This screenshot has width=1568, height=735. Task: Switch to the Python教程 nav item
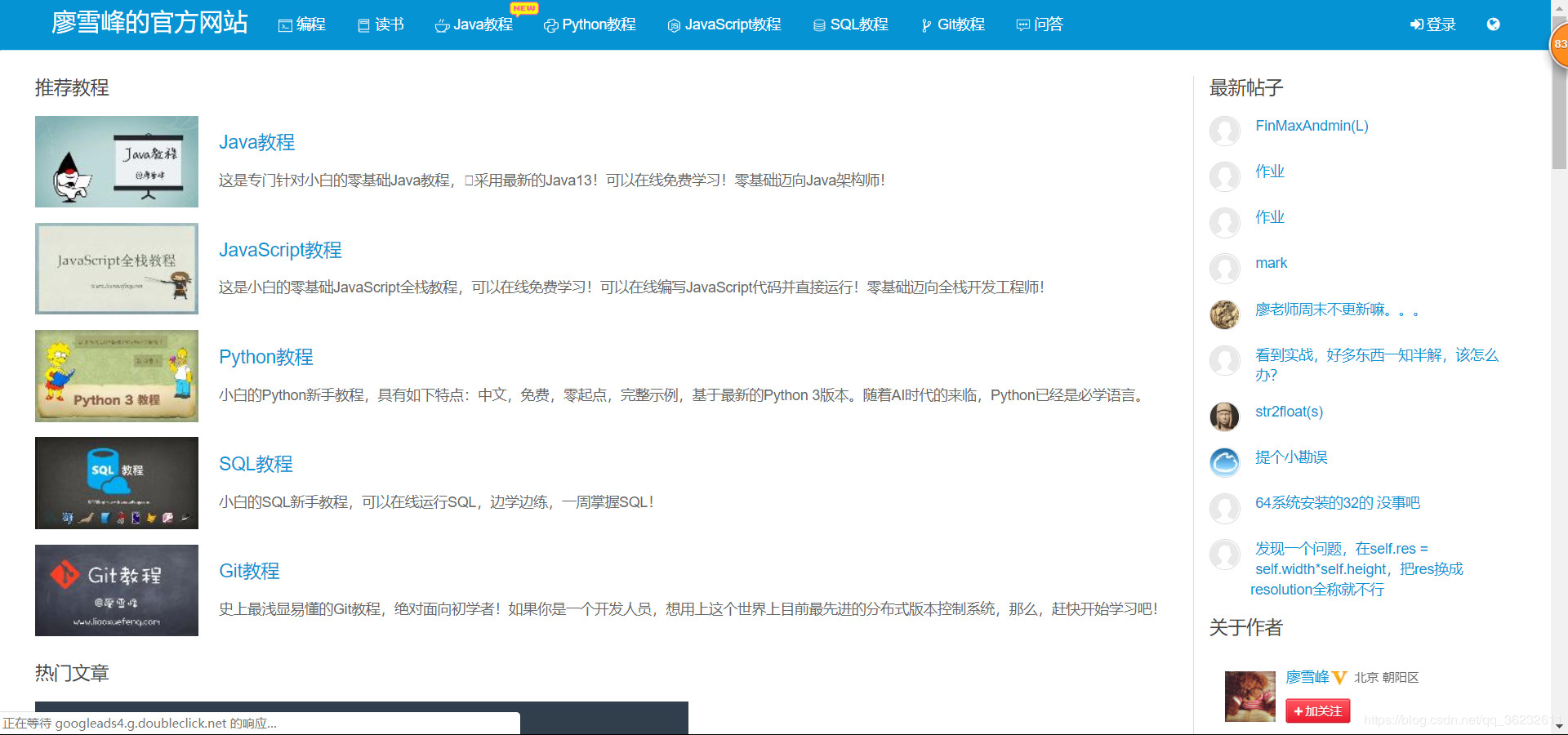(589, 25)
